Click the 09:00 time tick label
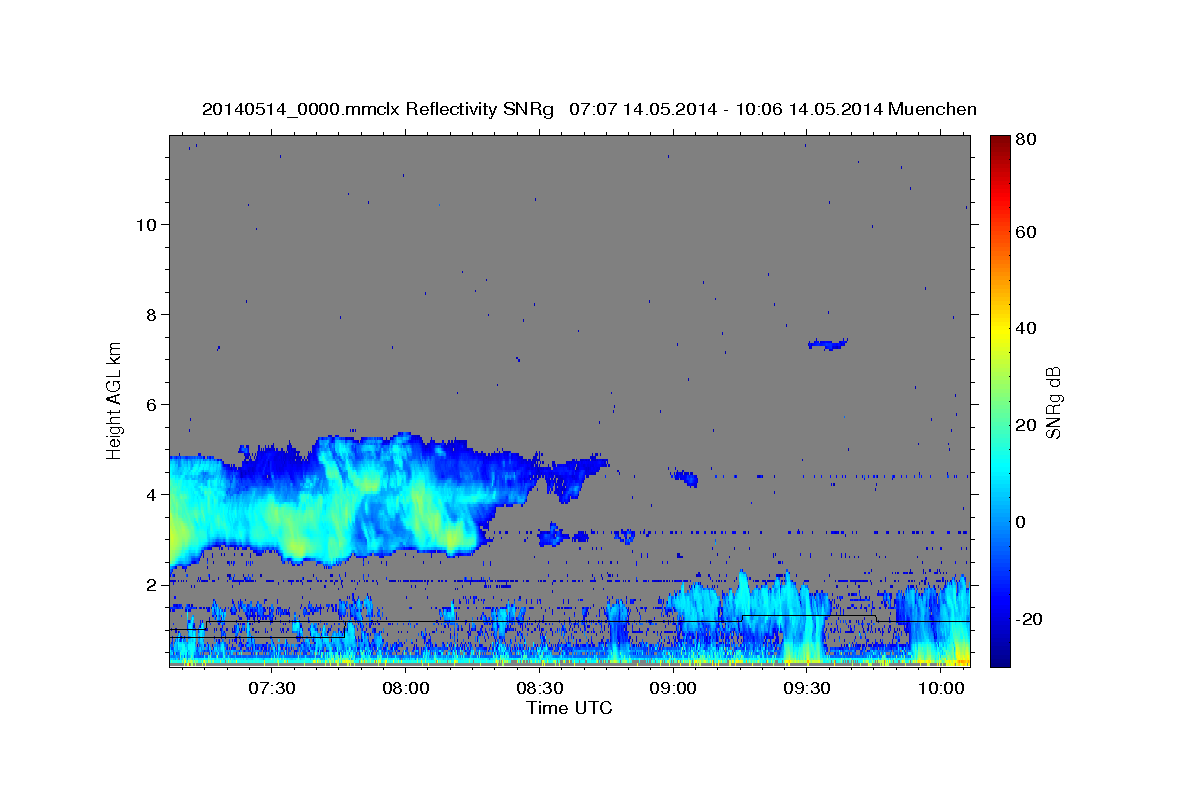1200x800 pixels. (673, 688)
